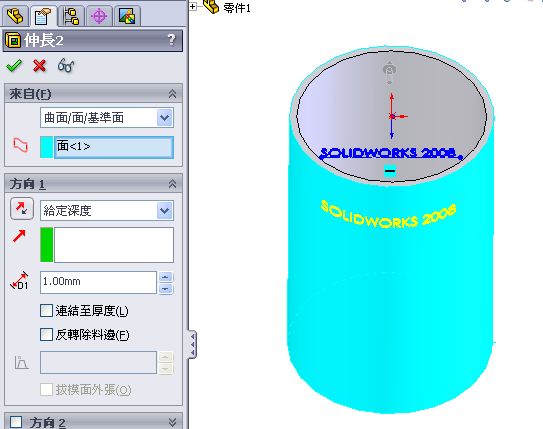Screen dimensions: 543x429
Task: Enable the 連結至厚度(L) checkbox
Action: point(46,311)
